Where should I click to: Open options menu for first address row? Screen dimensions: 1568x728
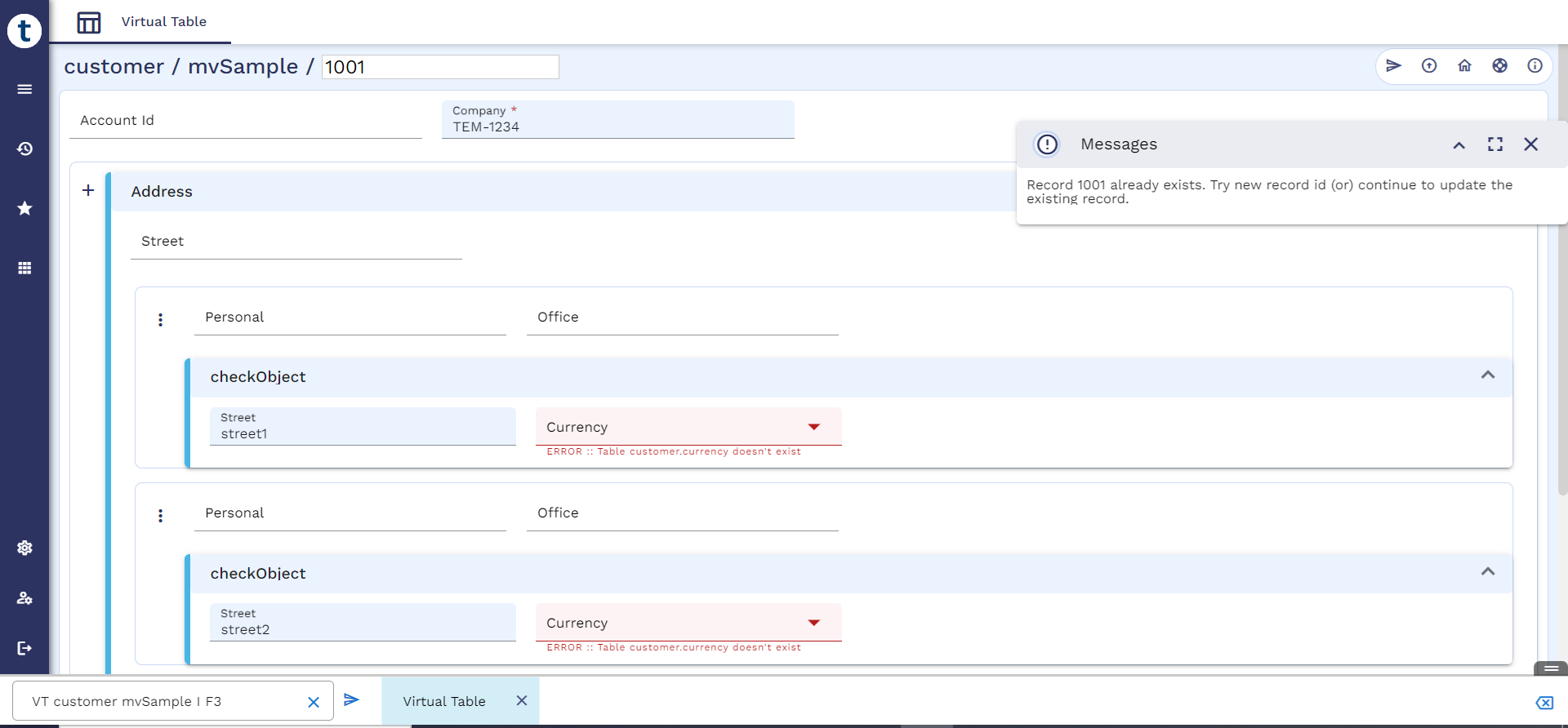pos(160,320)
